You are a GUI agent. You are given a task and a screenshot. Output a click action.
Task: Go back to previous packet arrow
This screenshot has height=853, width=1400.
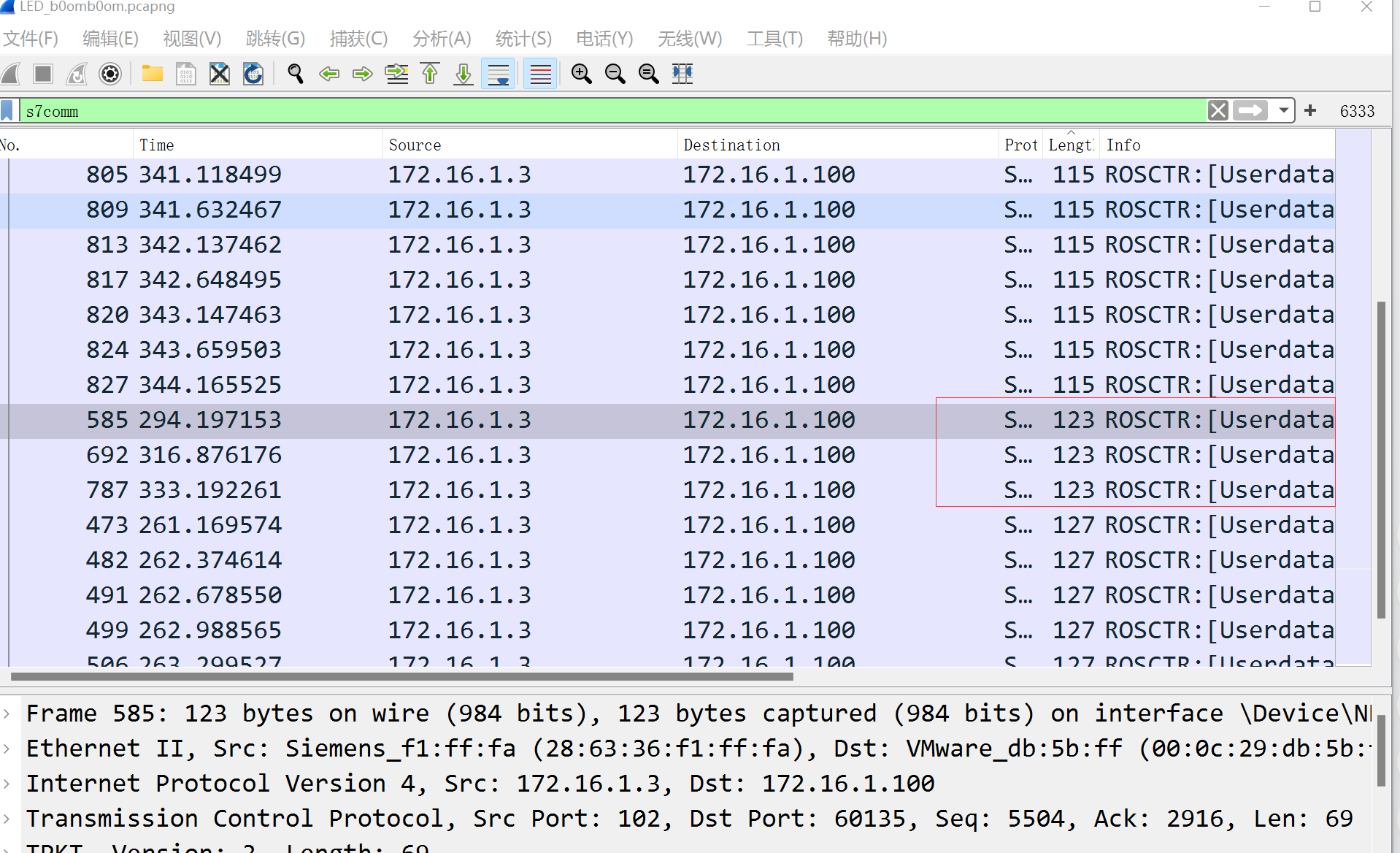(x=329, y=74)
